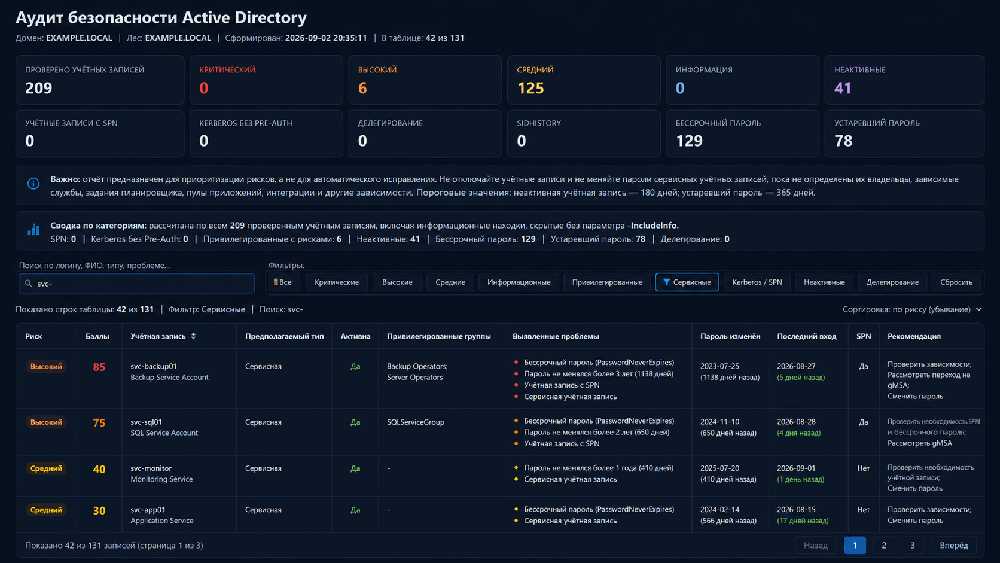Click the last logon date 2026-09-01
1000x563 pixels.
(796, 468)
